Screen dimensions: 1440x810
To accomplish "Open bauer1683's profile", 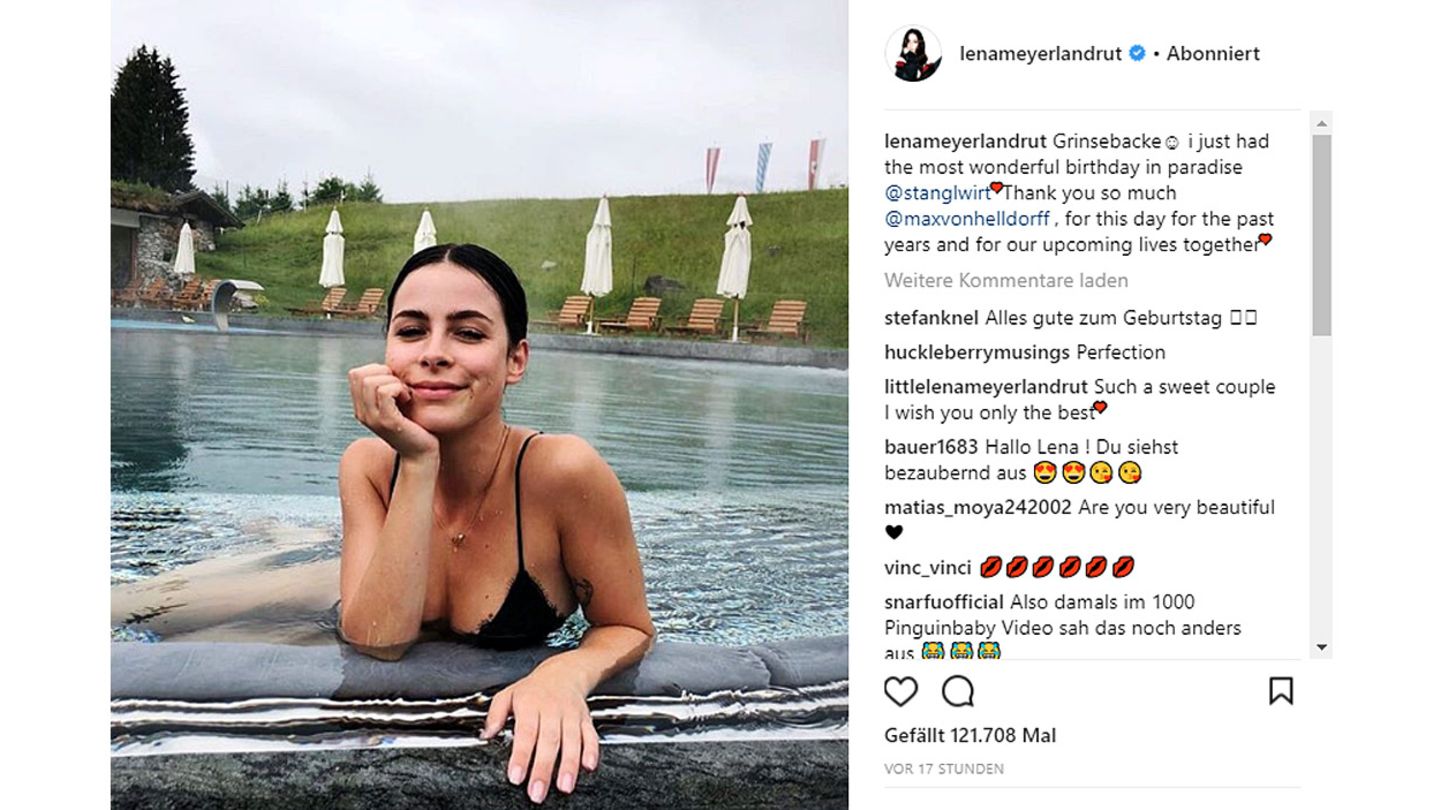I will point(931,447).
